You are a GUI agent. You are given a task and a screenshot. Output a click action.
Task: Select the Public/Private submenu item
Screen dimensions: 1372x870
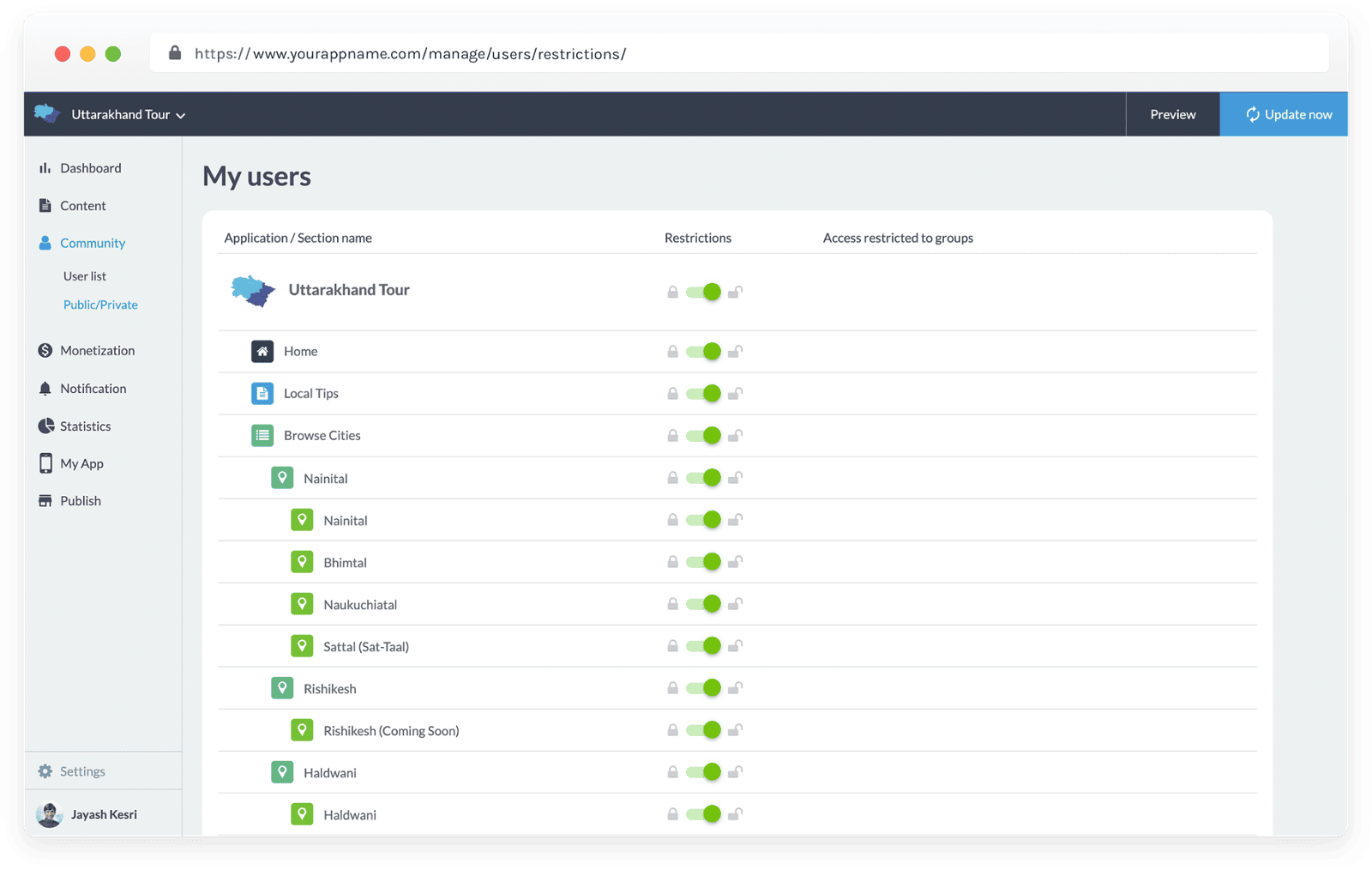100,305
